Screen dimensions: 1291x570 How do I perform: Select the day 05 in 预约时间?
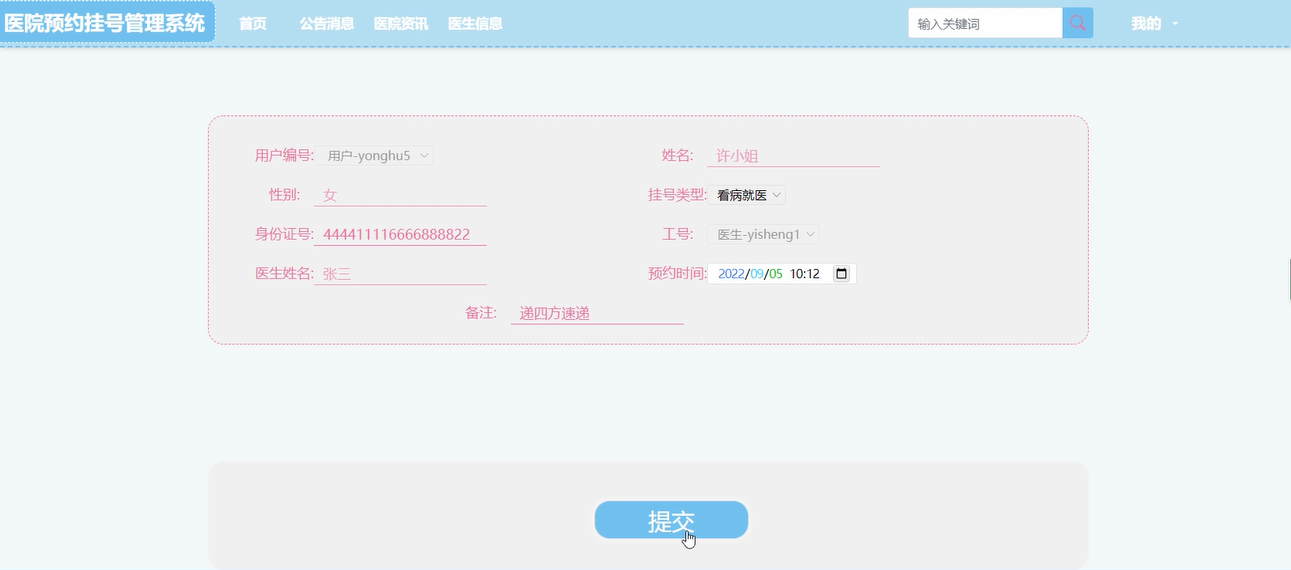coord(776,274)
